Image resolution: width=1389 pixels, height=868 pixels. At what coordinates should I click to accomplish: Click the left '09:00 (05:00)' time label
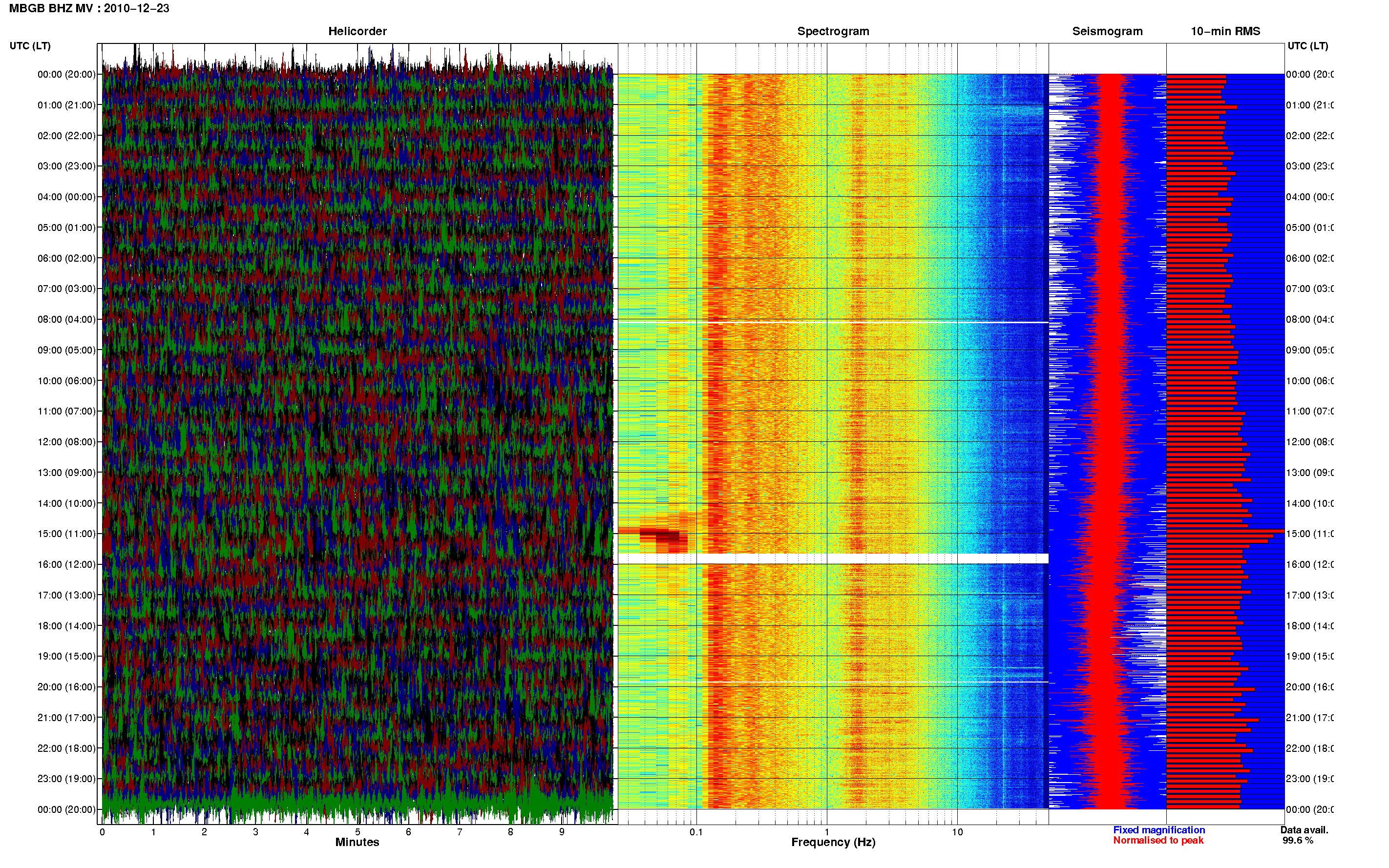coord(66,350)
